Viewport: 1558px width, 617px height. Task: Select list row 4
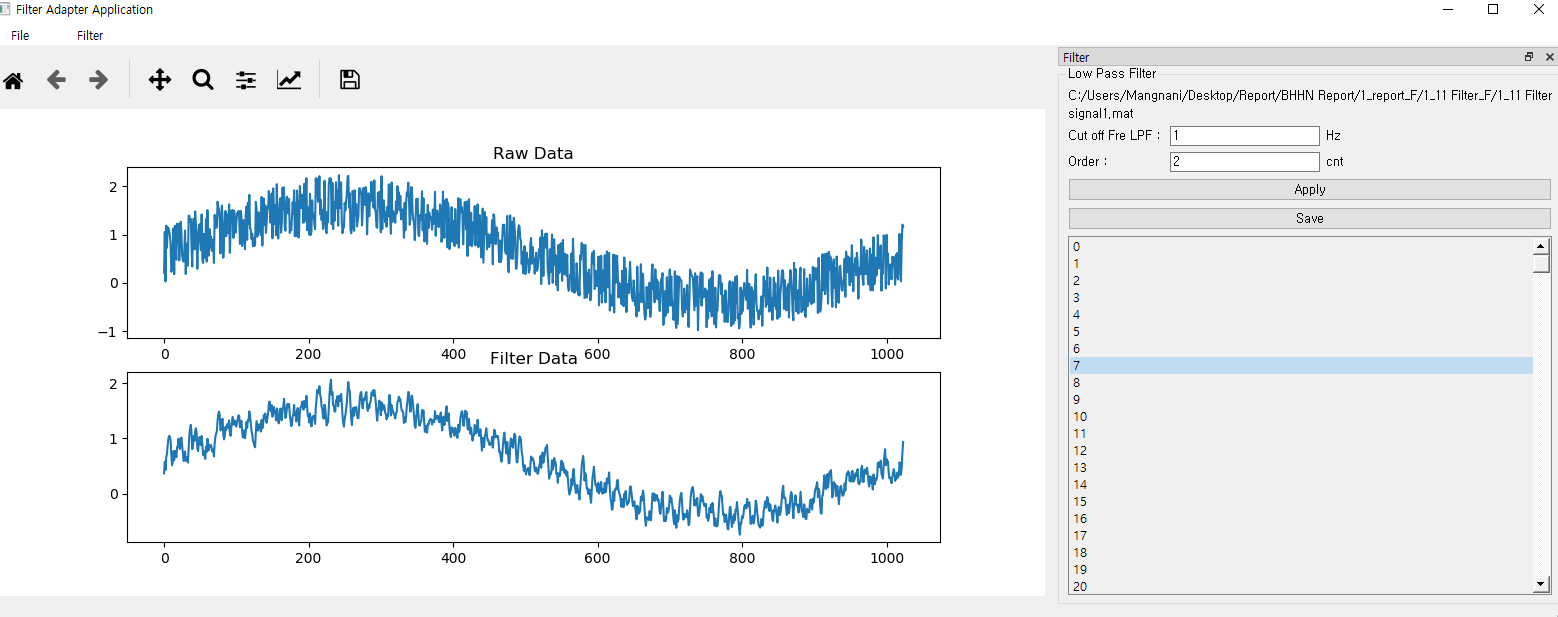pyautogui.click(x=1301, y=314)
